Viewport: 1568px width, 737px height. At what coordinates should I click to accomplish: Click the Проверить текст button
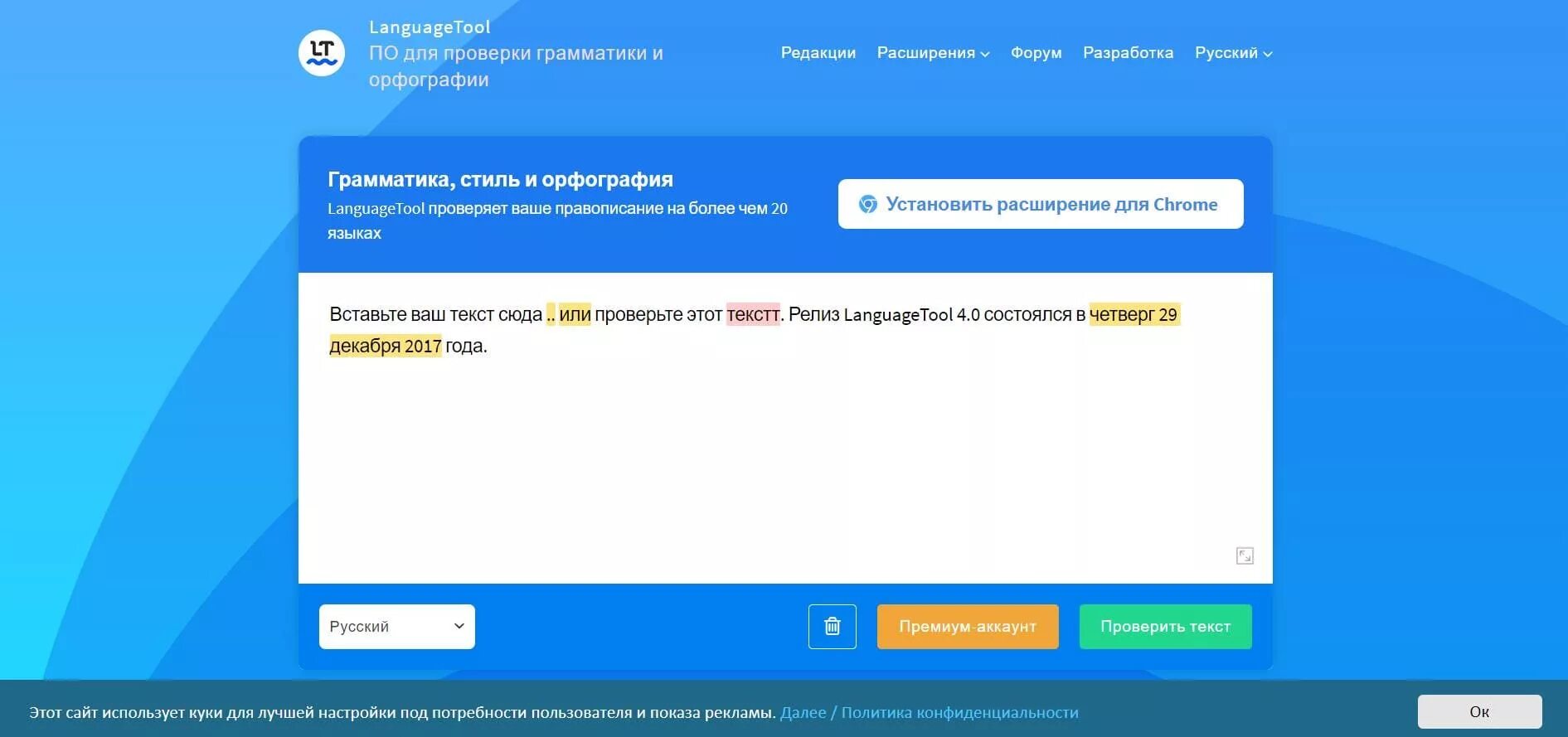pos(1165,627)
